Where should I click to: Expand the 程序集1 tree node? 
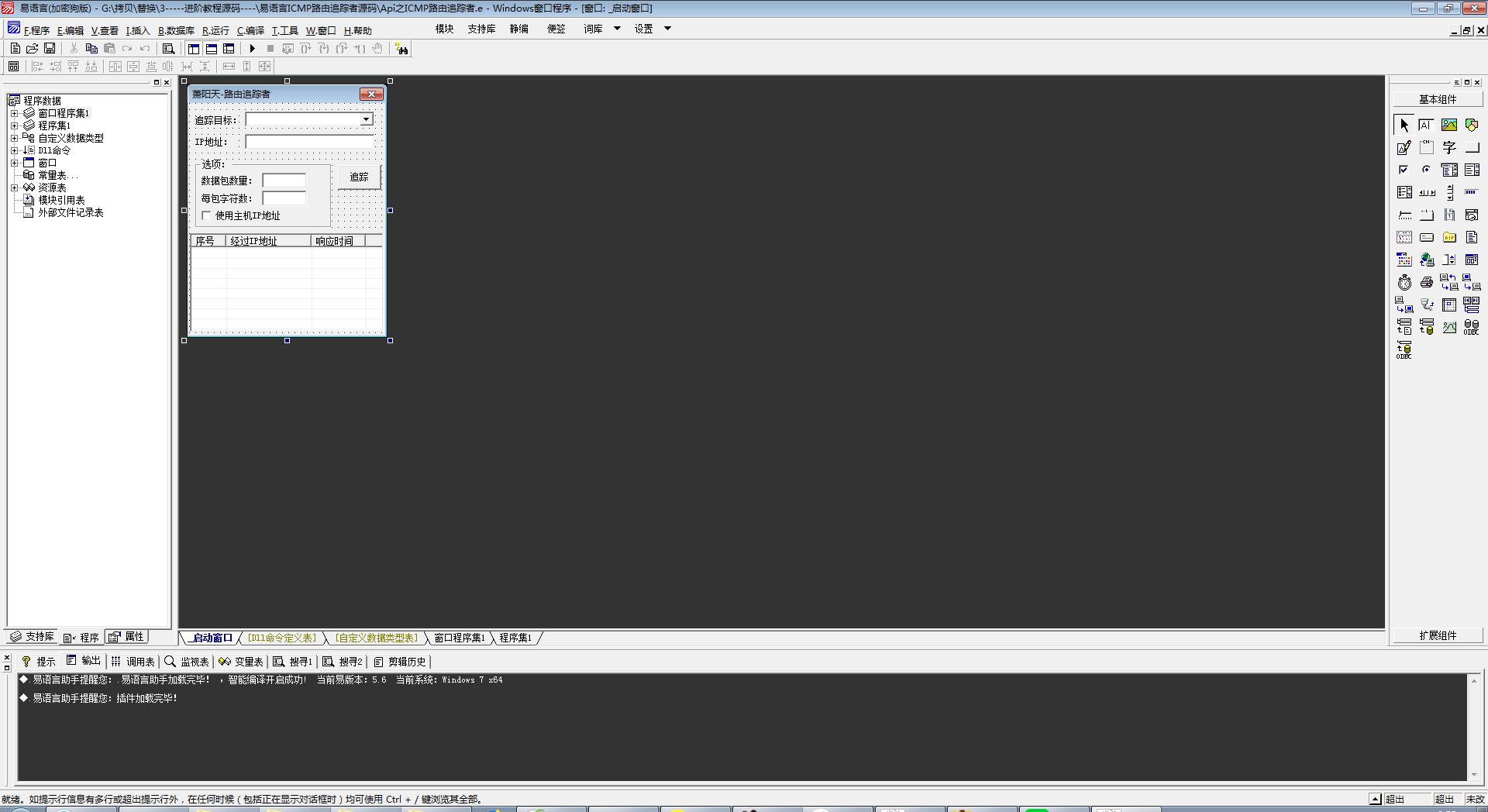(x=14, y=126)
